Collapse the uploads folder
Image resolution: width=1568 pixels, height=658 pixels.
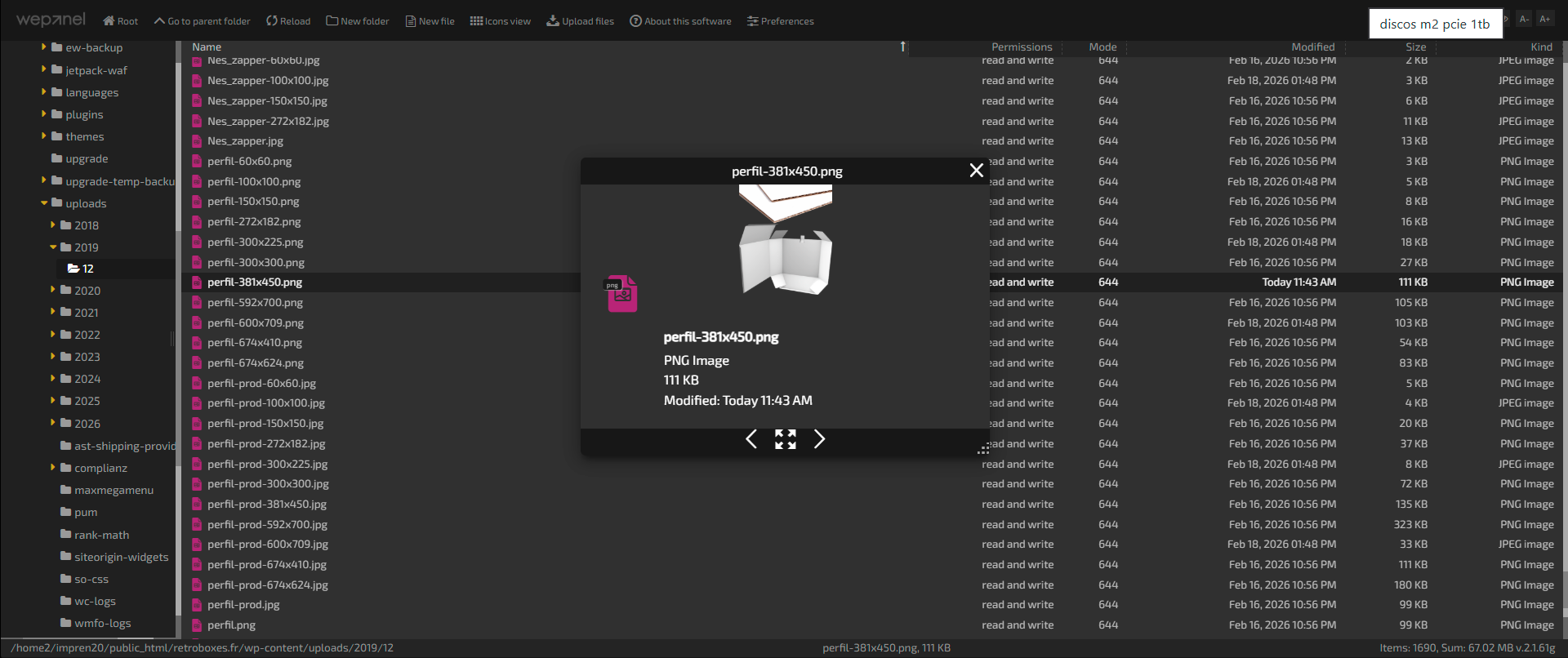44,203
